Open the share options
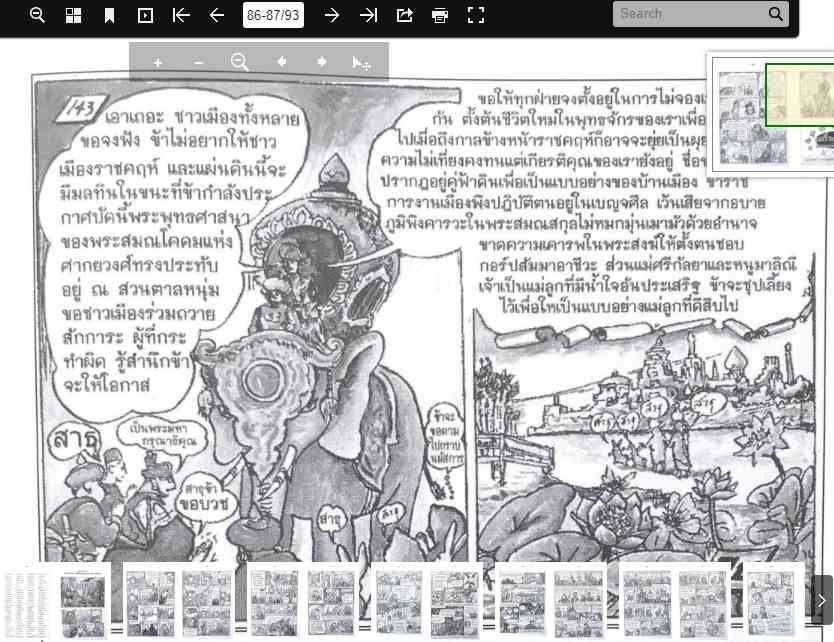This screenshot has height=642, width=834. pos(404,15)
